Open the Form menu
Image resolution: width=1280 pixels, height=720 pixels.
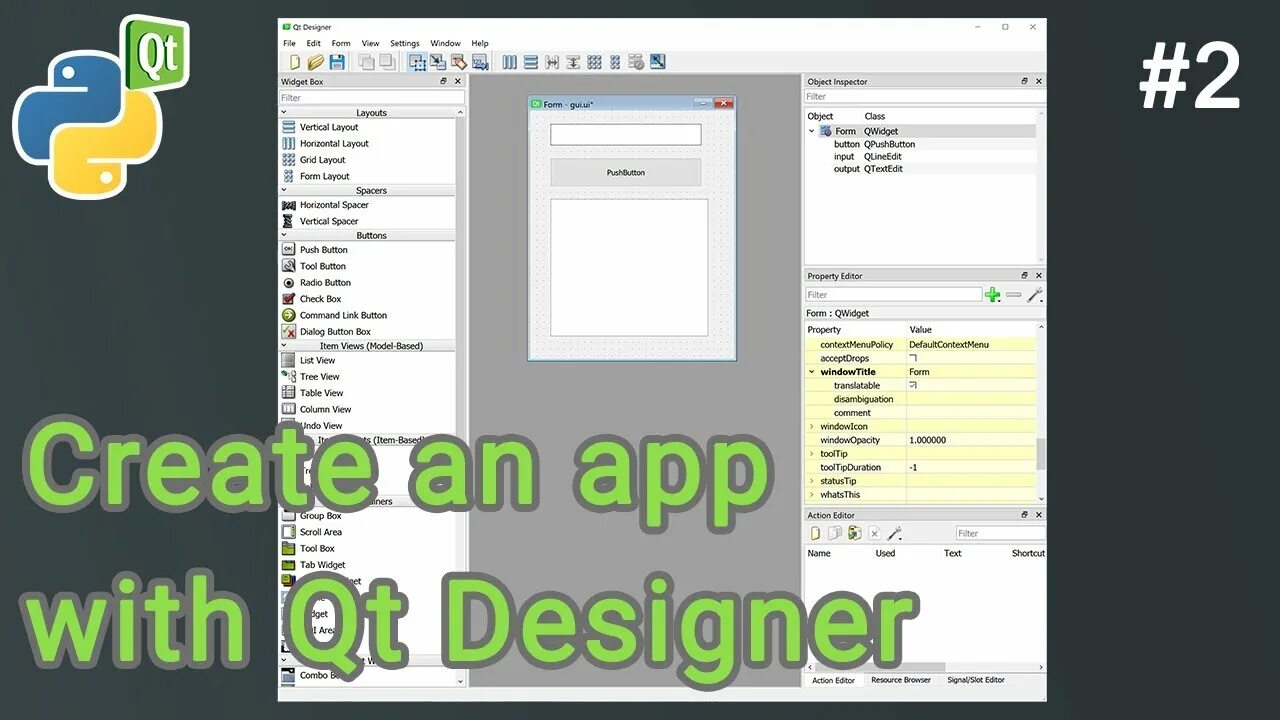click(341, 43)
